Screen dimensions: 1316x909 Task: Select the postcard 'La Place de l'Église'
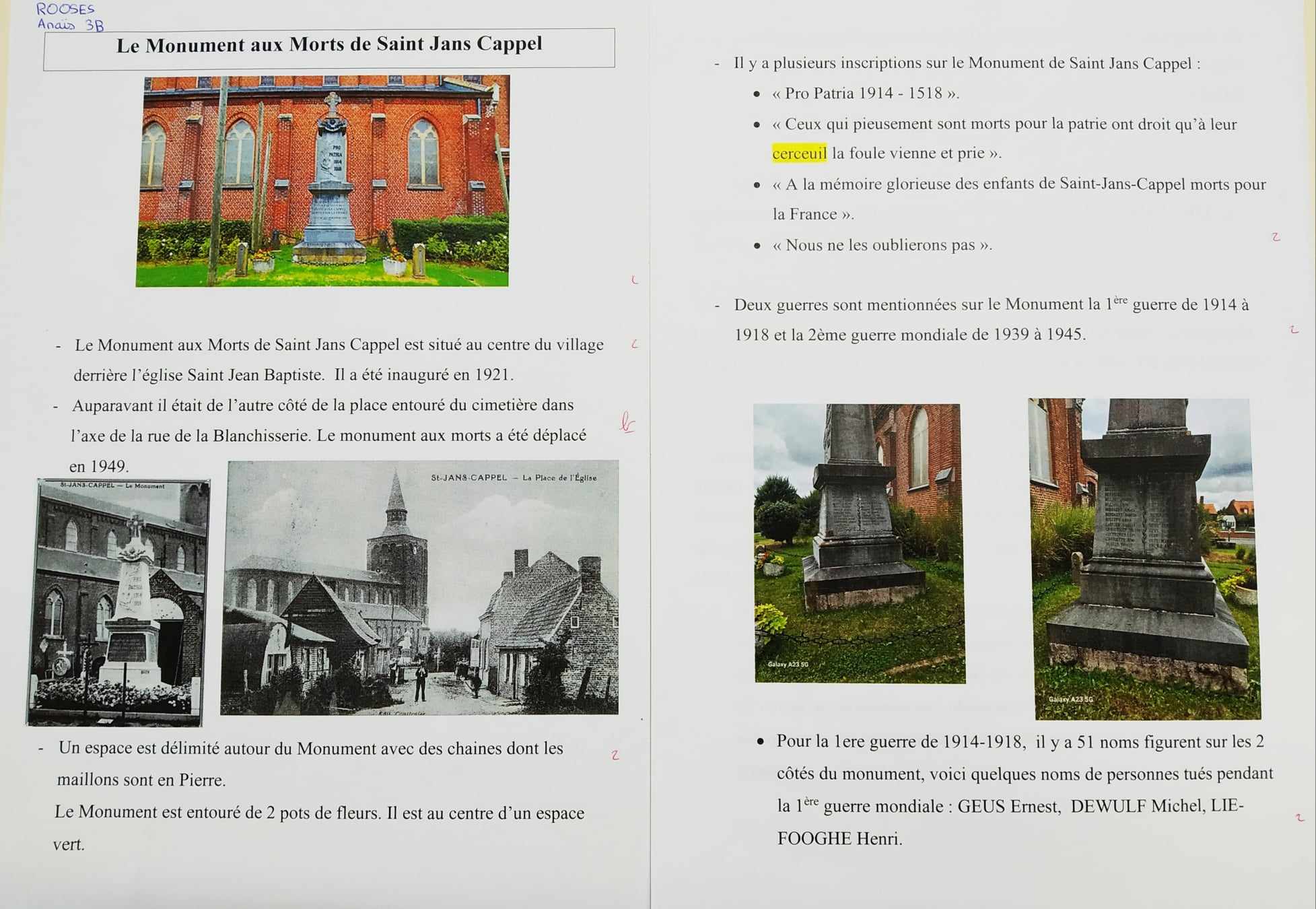[x=419, y=587]
